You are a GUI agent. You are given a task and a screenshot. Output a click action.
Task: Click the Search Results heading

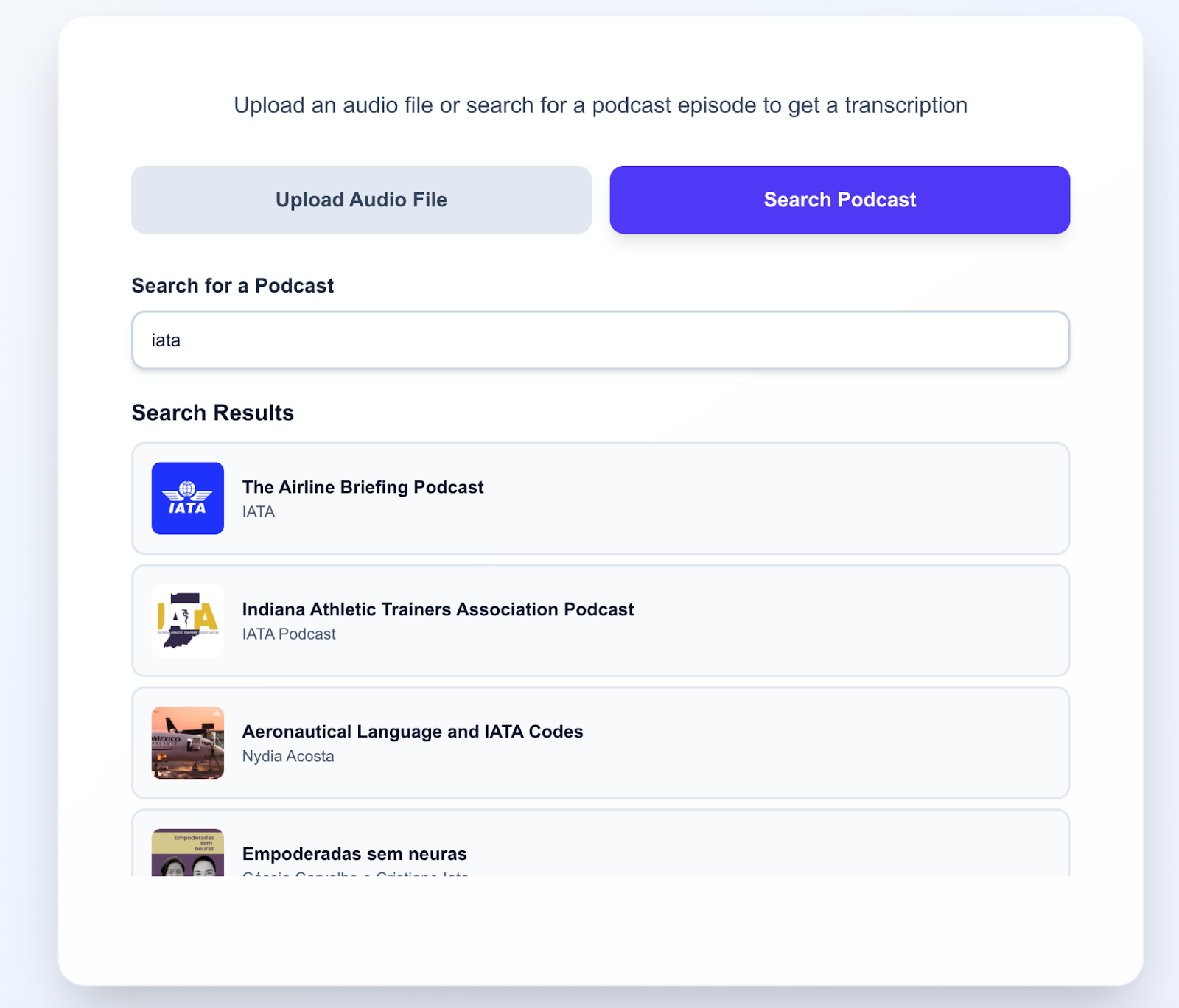[212, 412]
